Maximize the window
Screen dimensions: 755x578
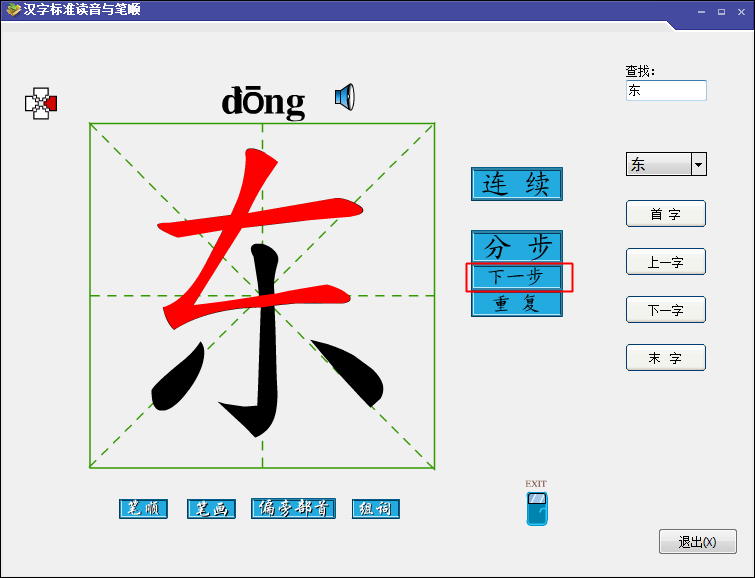721,12
